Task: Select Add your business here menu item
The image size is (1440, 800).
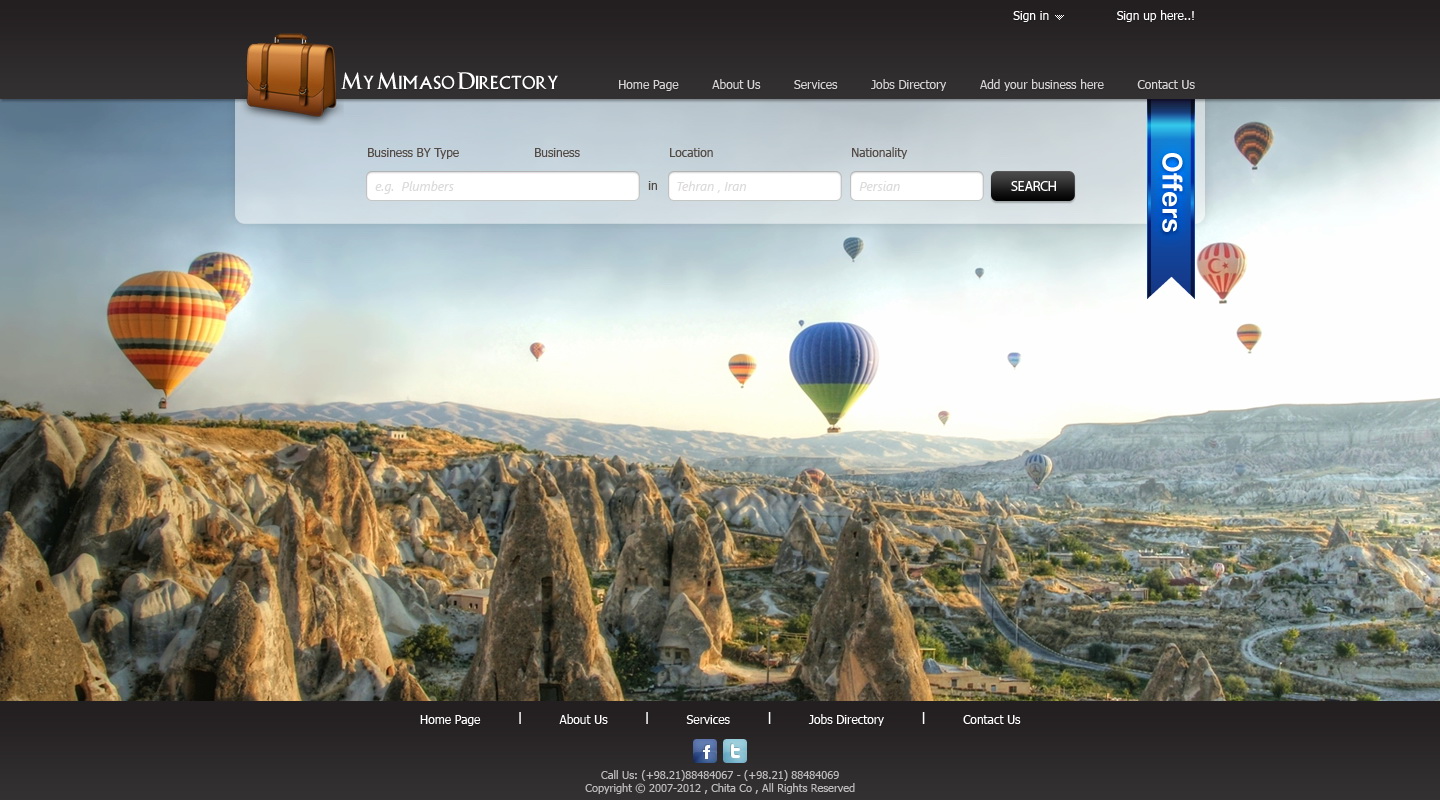Action: pos(1042,85)
